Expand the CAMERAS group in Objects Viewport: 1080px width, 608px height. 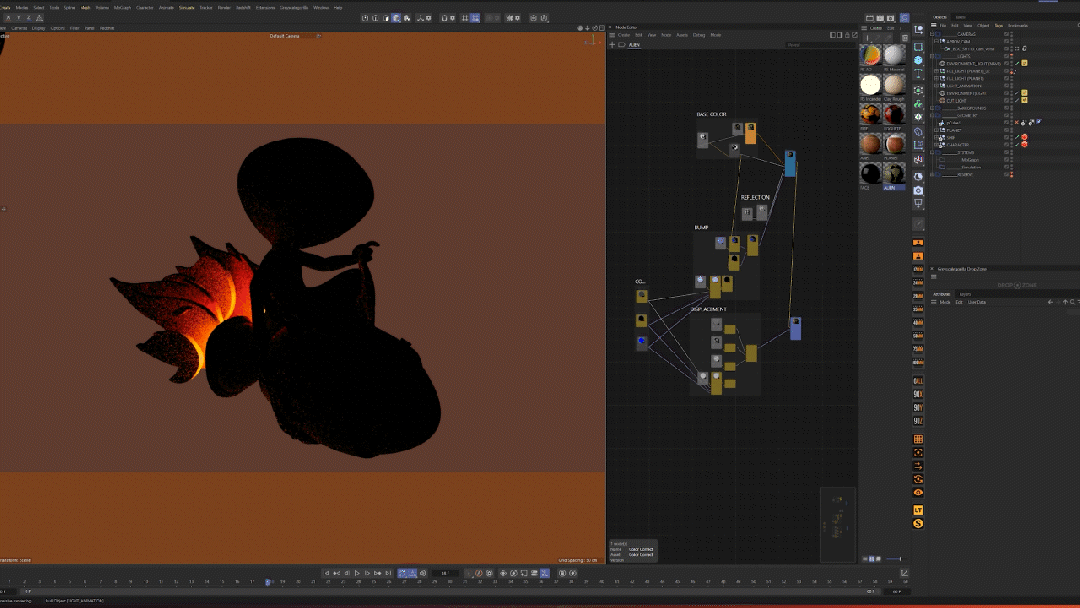pyautogui.click(x=933, y=34)
